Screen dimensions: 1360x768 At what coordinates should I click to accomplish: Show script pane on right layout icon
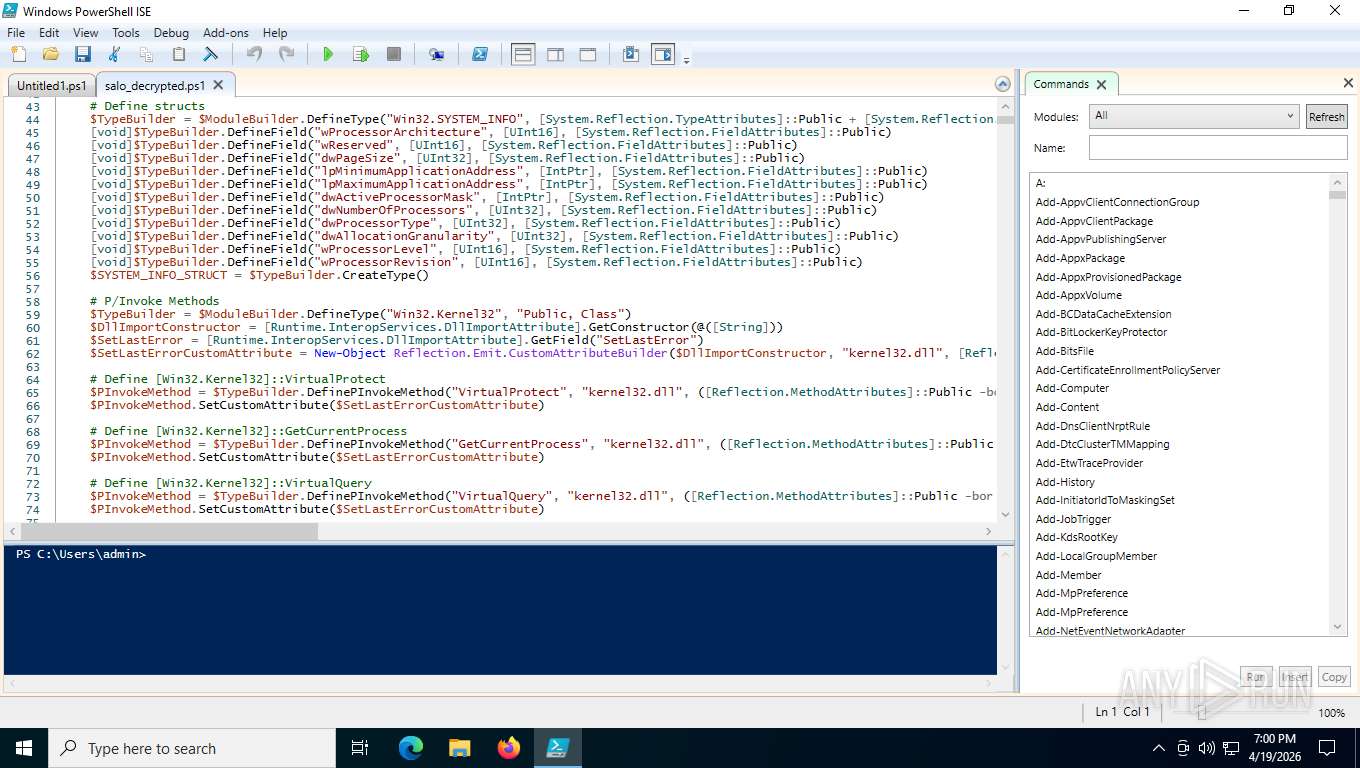(556, 54)
